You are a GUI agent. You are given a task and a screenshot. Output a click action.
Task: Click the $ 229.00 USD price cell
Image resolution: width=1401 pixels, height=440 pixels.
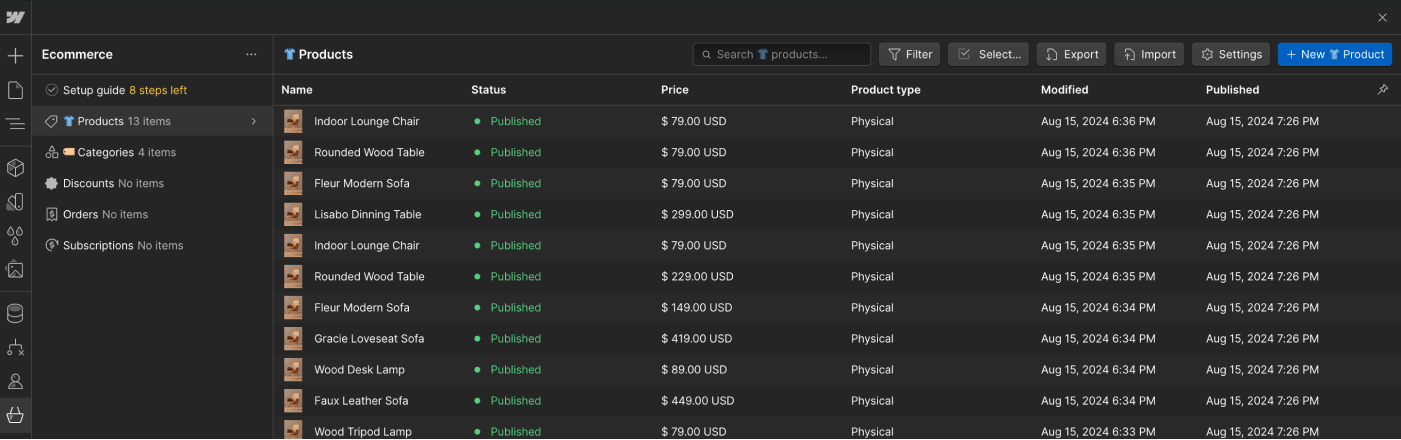697,276
